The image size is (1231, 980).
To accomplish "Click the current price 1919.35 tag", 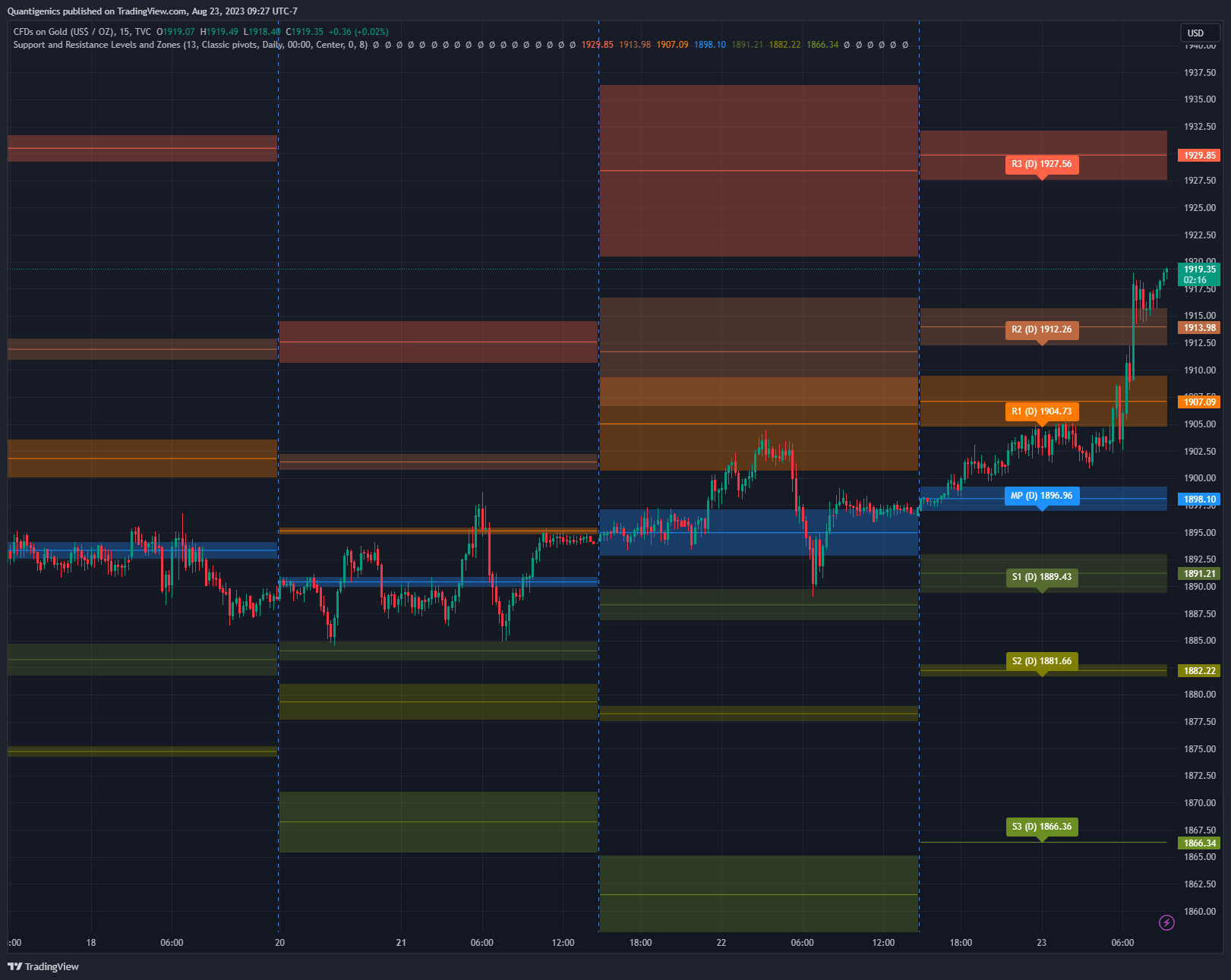I will 1199,275.
